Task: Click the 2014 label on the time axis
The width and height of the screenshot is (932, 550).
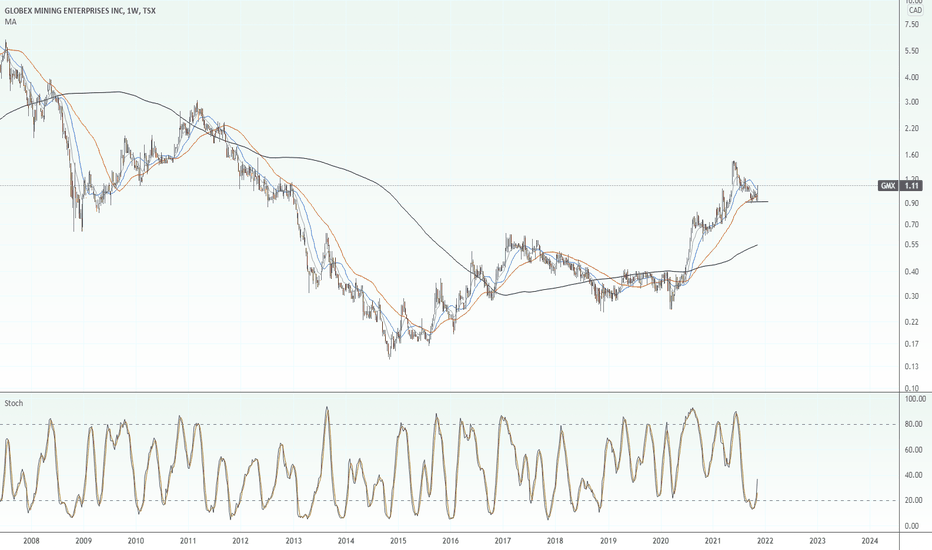Action: (x=346, y=541)
